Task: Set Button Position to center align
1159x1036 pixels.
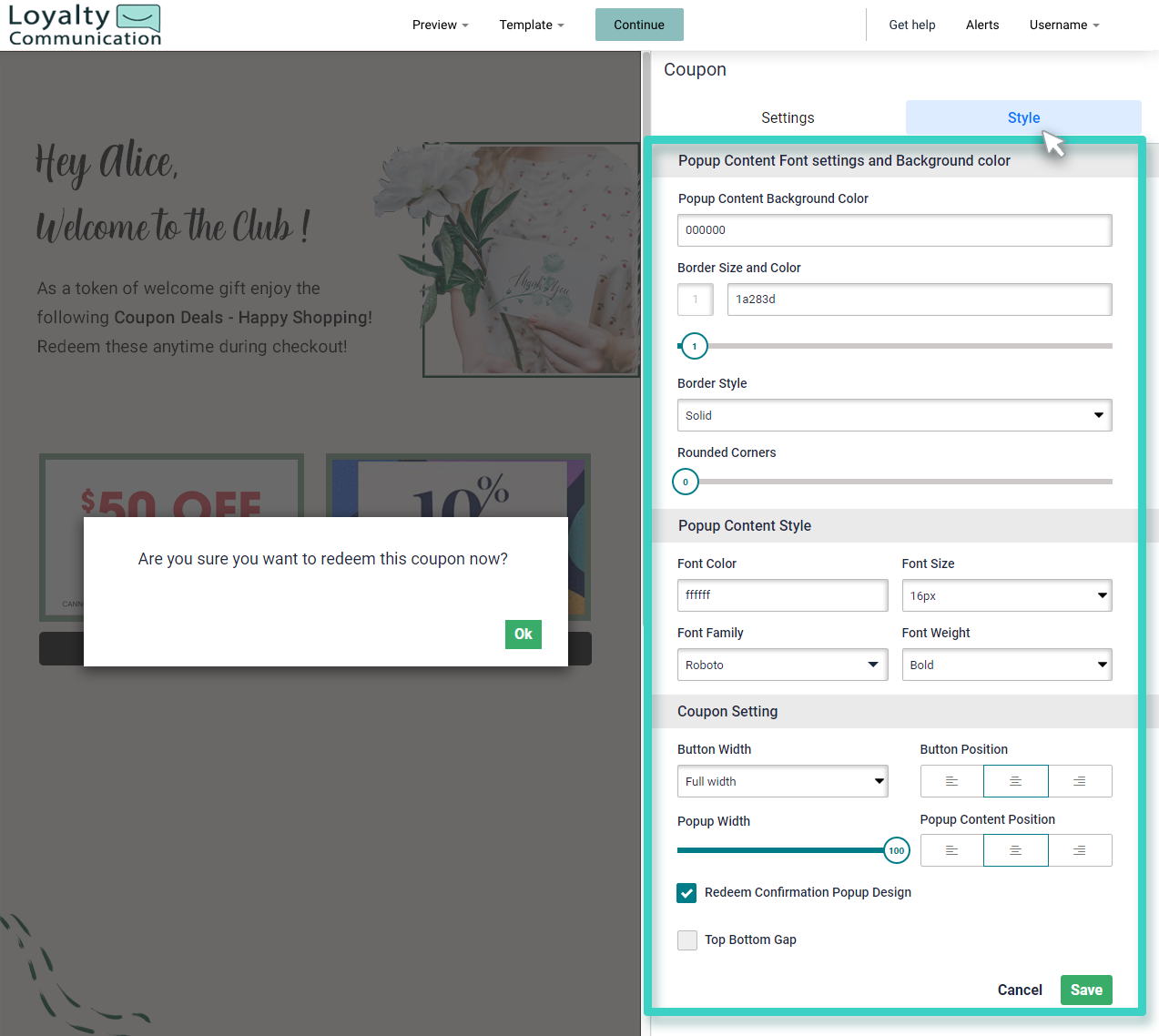Action: pos(1016,781)
